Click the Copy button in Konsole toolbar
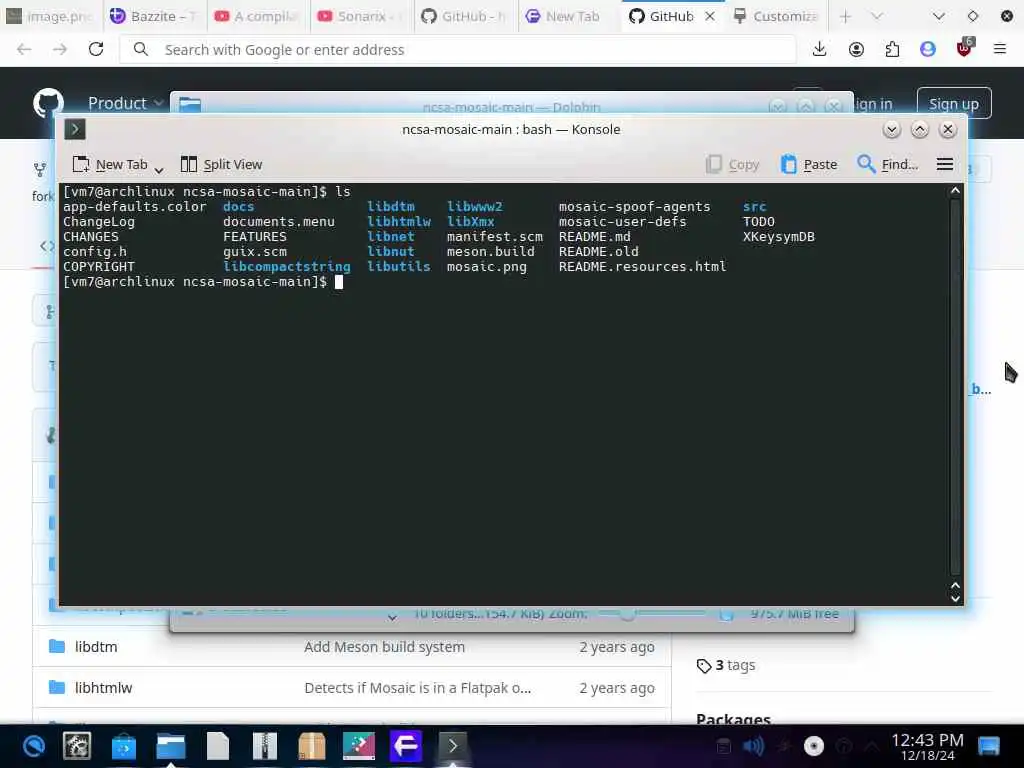This screenshot has height=768, width=1024. 732,165
